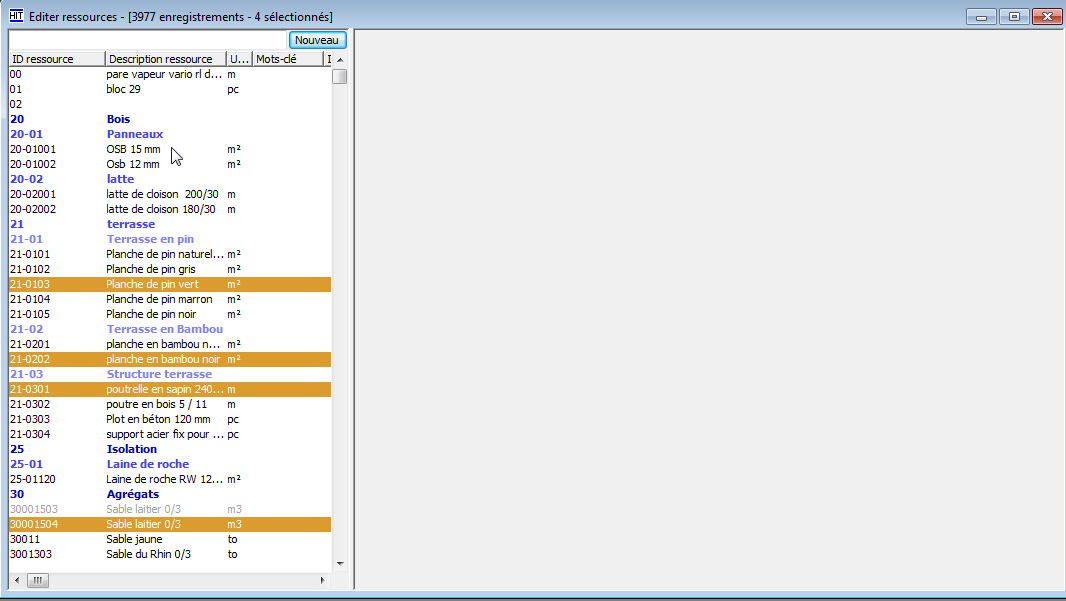
Task: Click the Mots-clé column header
Action: (x=288, y=59)
